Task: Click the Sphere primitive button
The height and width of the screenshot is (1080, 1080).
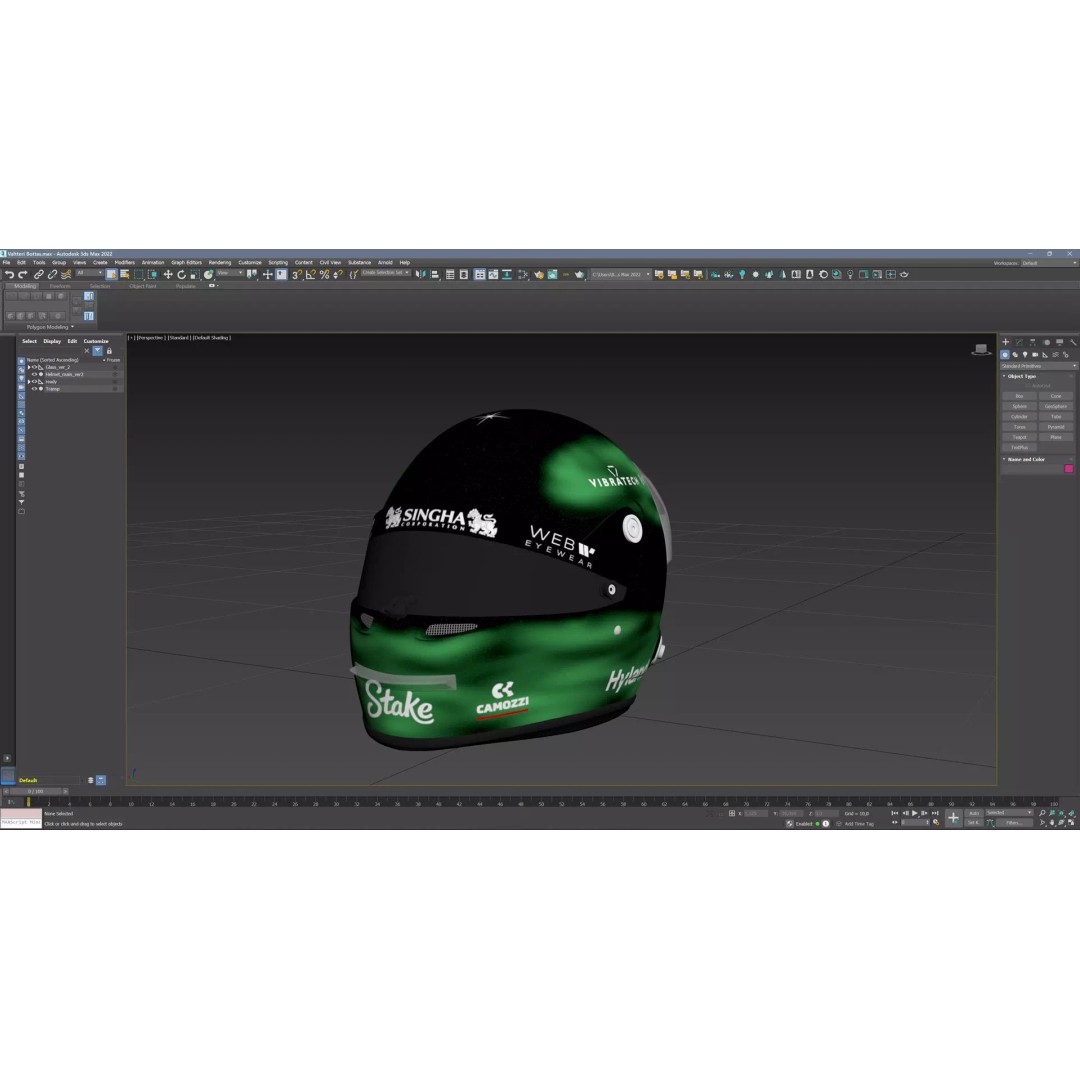Action: (1019, 406)
